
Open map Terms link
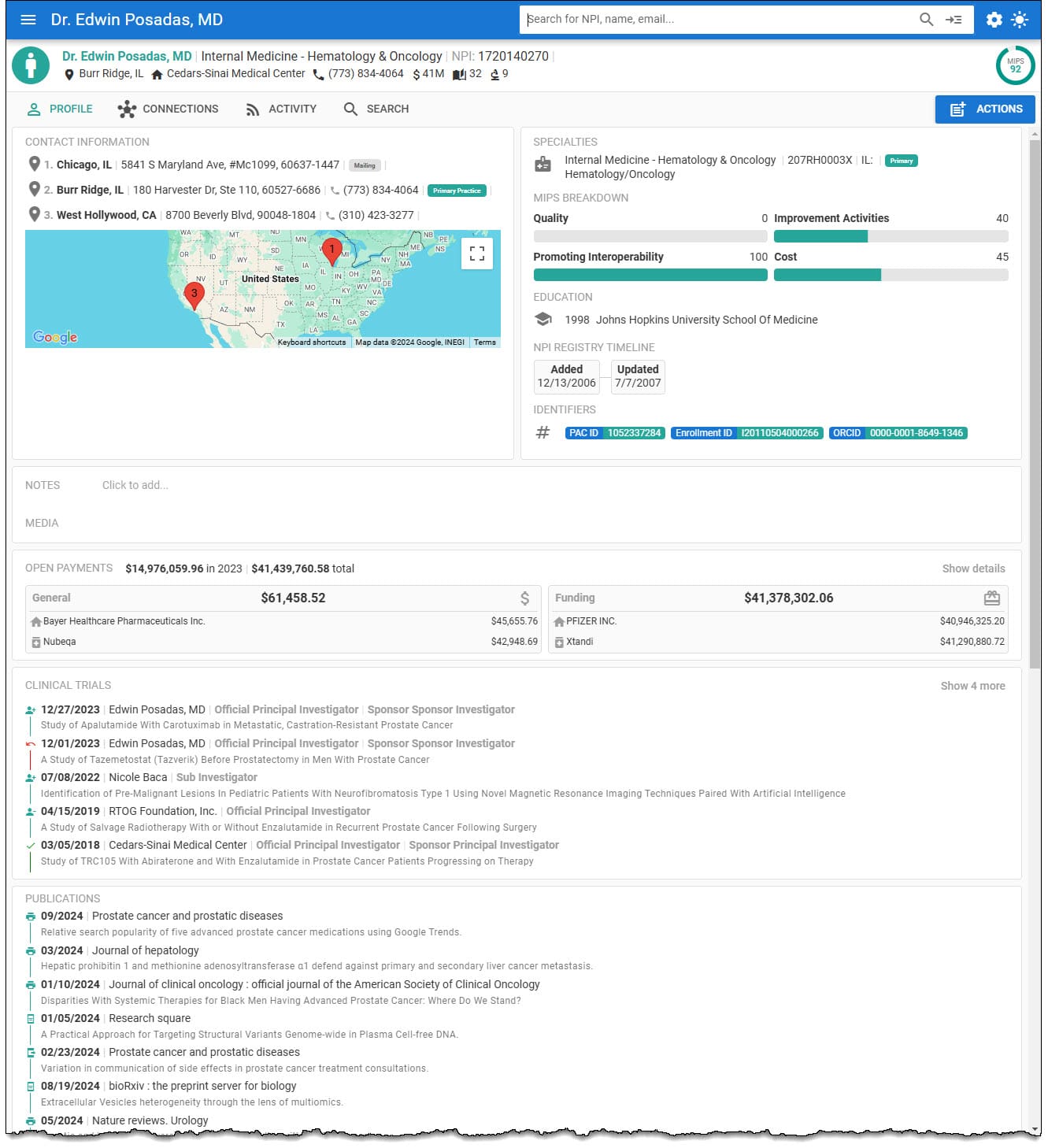tap(485, 343)
